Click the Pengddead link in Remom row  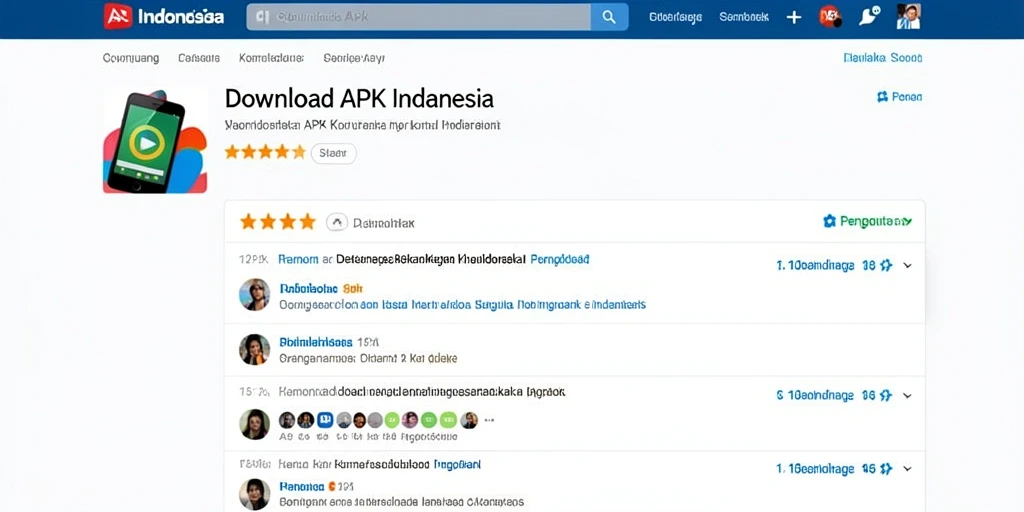click(560, 259)
